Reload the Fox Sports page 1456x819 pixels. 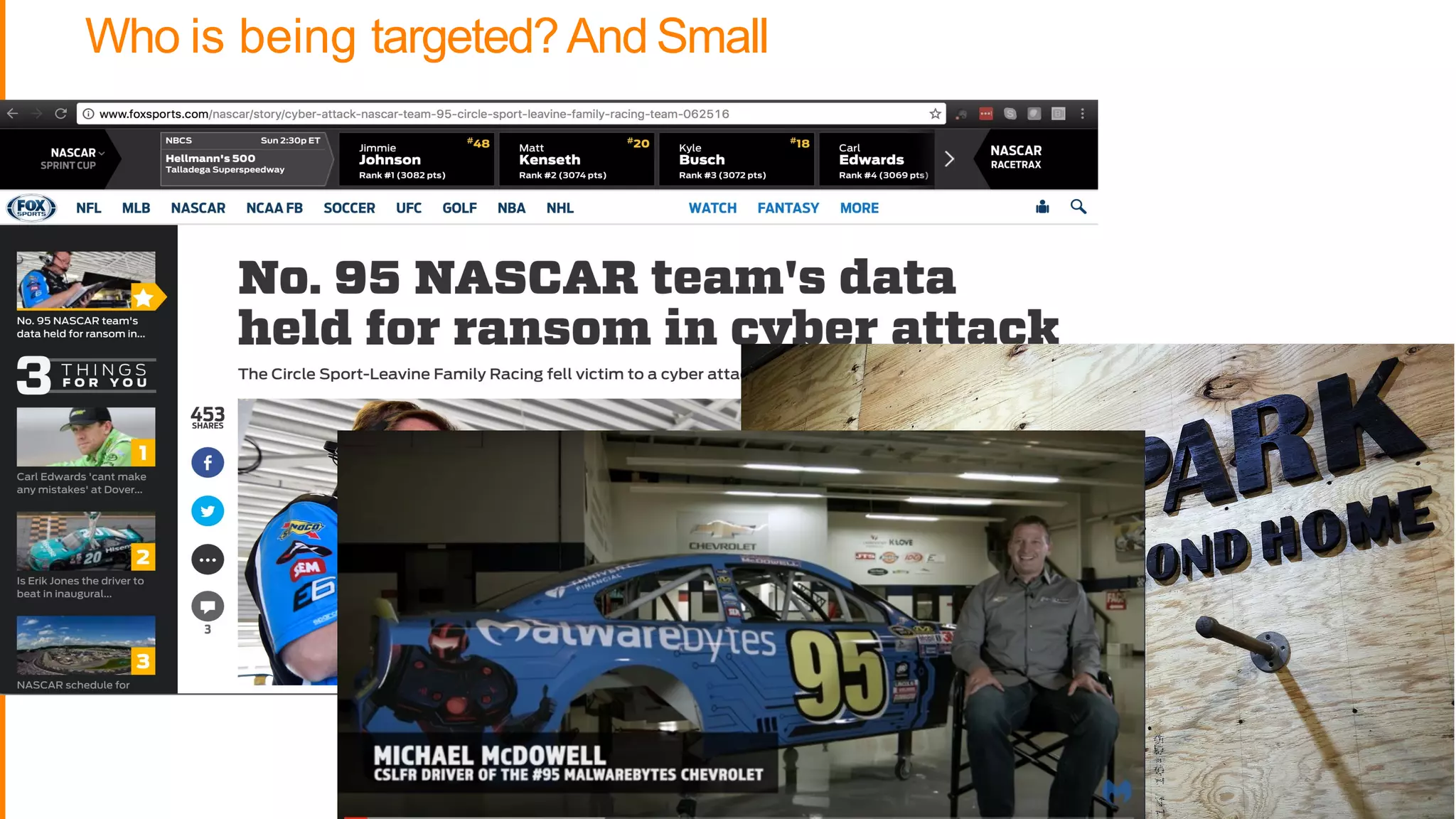pos(61,114)
